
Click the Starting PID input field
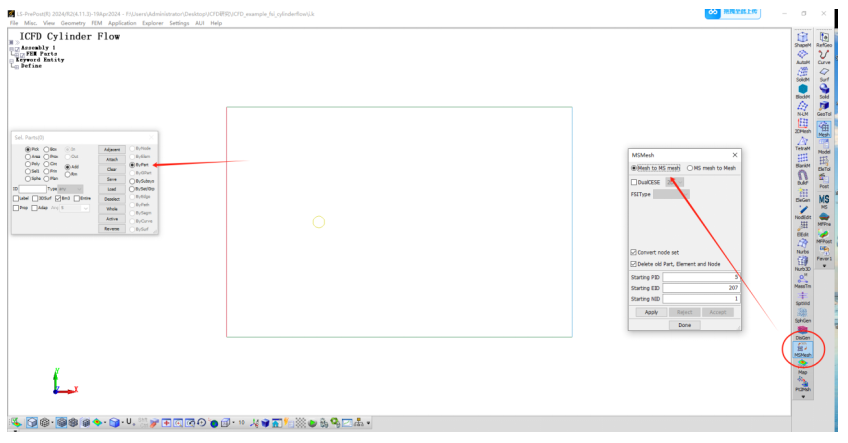(701, 277)
